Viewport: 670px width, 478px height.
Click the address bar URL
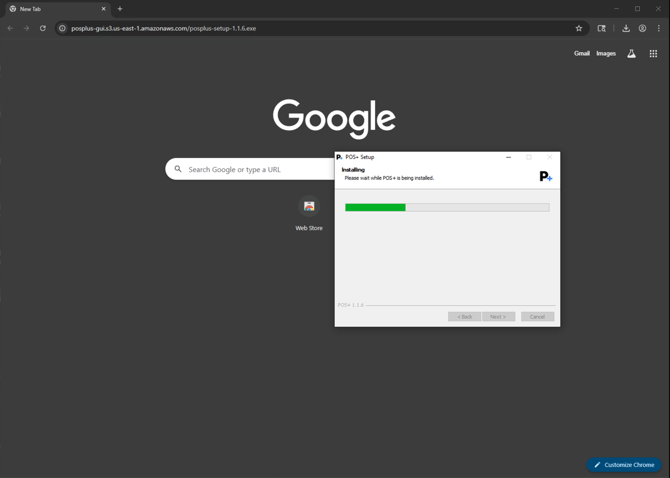click(x=164, y=28)
